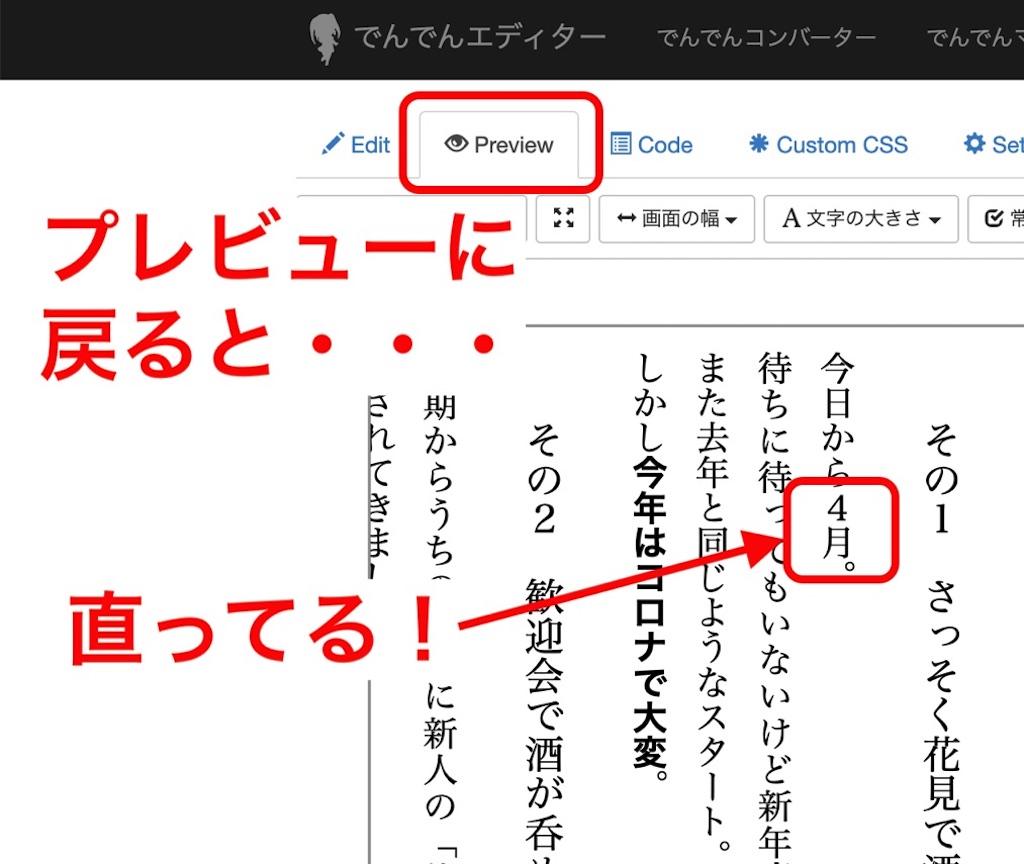Viewport: 1024px width, 864px height.
Task: Click the Settings gear icon
Action: [974, 144]
